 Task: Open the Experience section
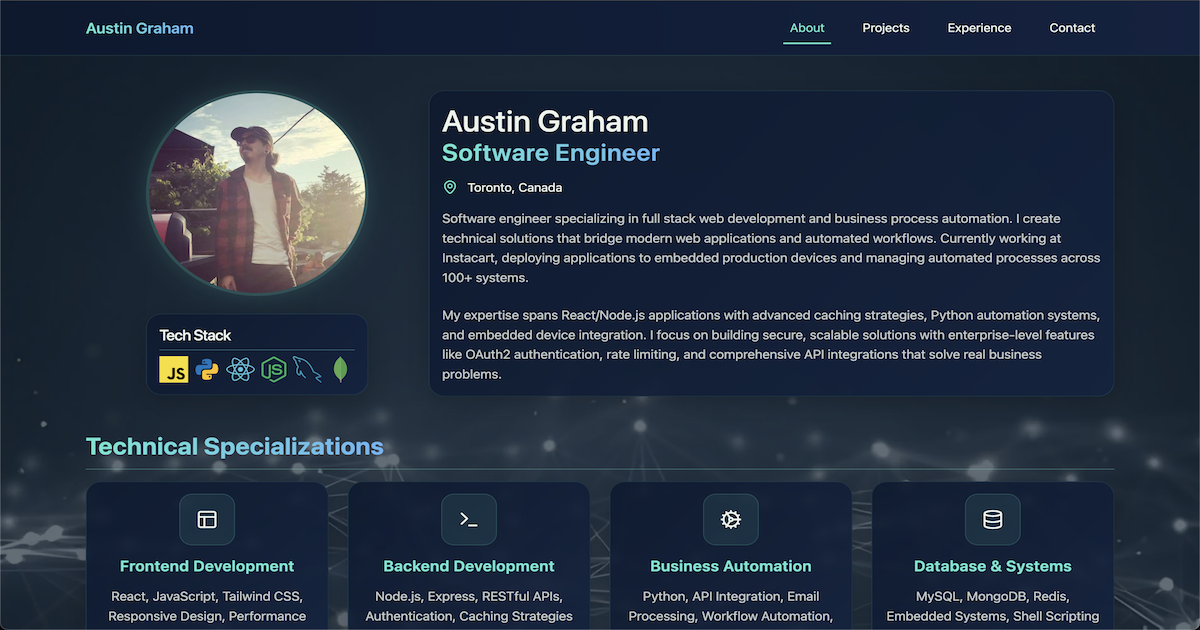tap(979, 28)
